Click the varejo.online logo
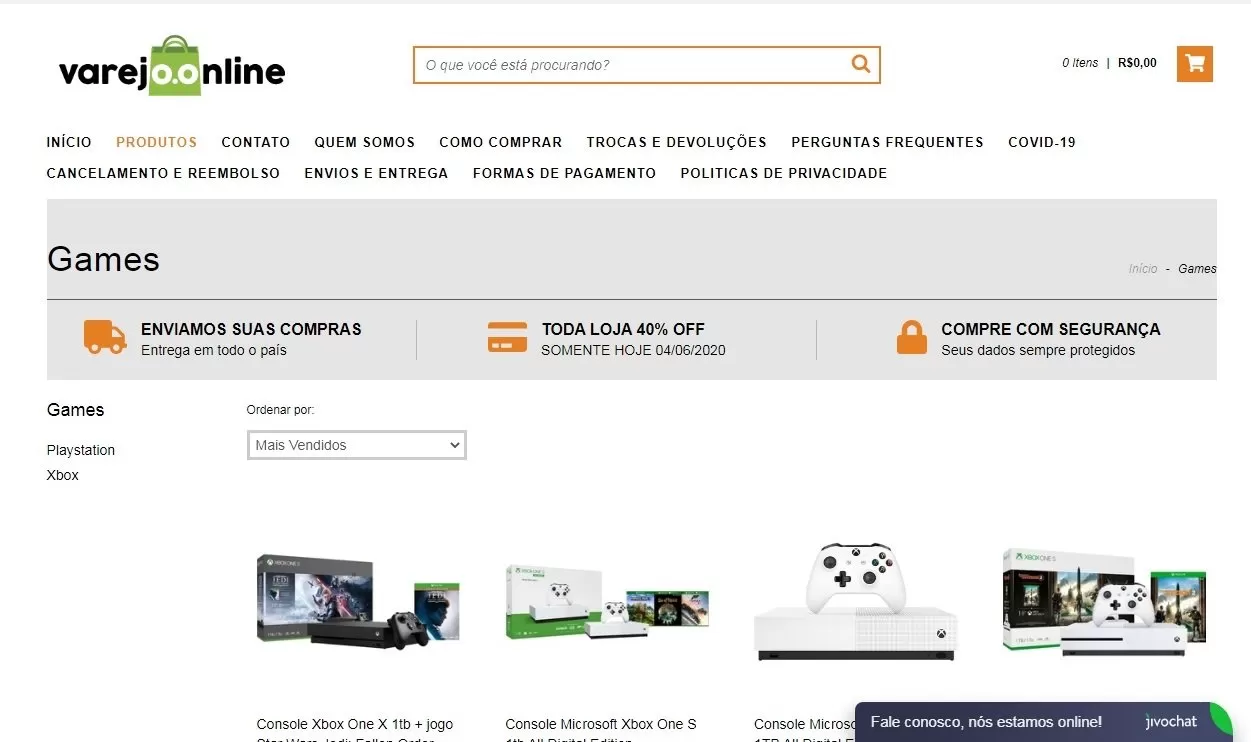This screenshot has height=742, width=1251. (x=172, y=67)
